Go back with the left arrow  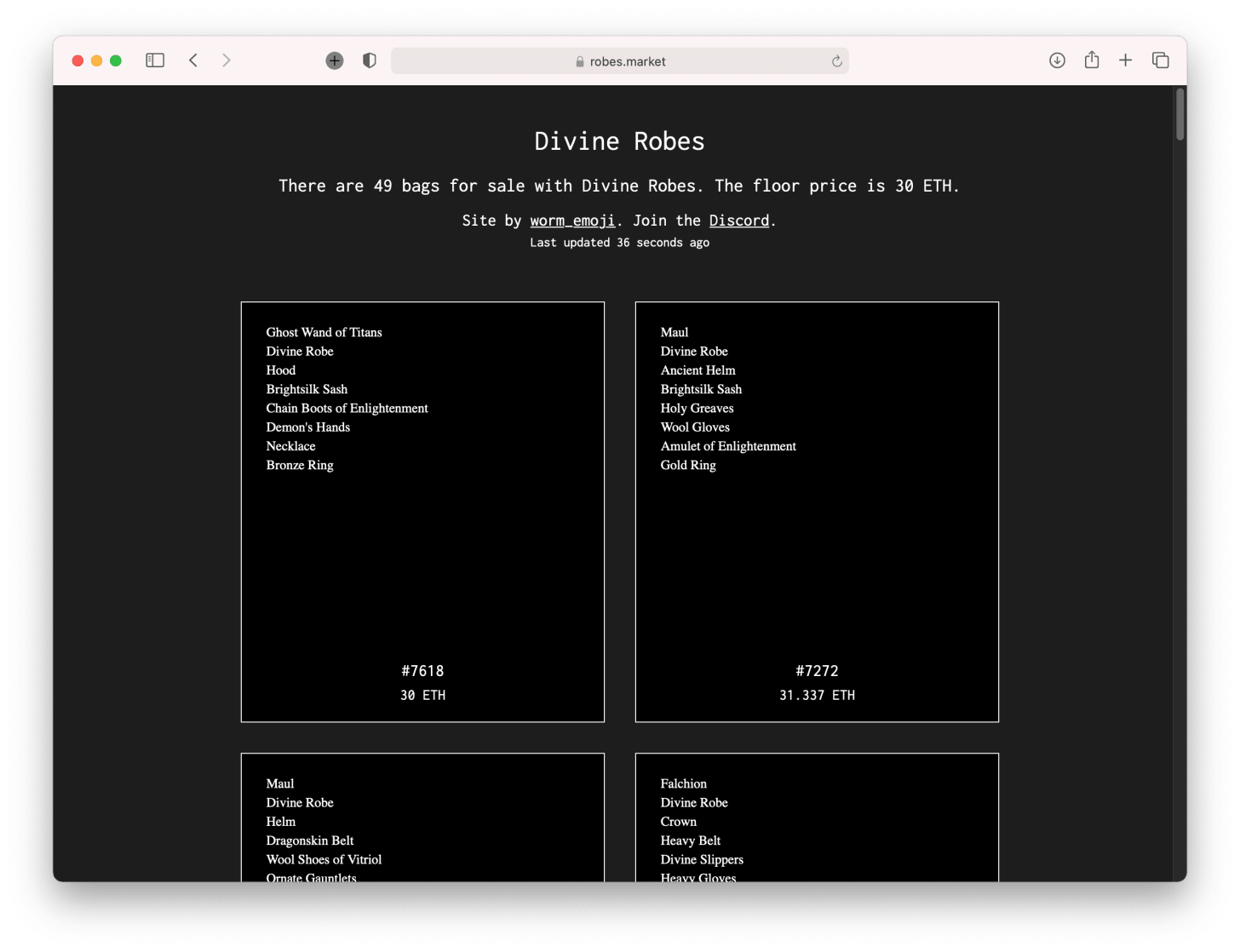(193, 60)
